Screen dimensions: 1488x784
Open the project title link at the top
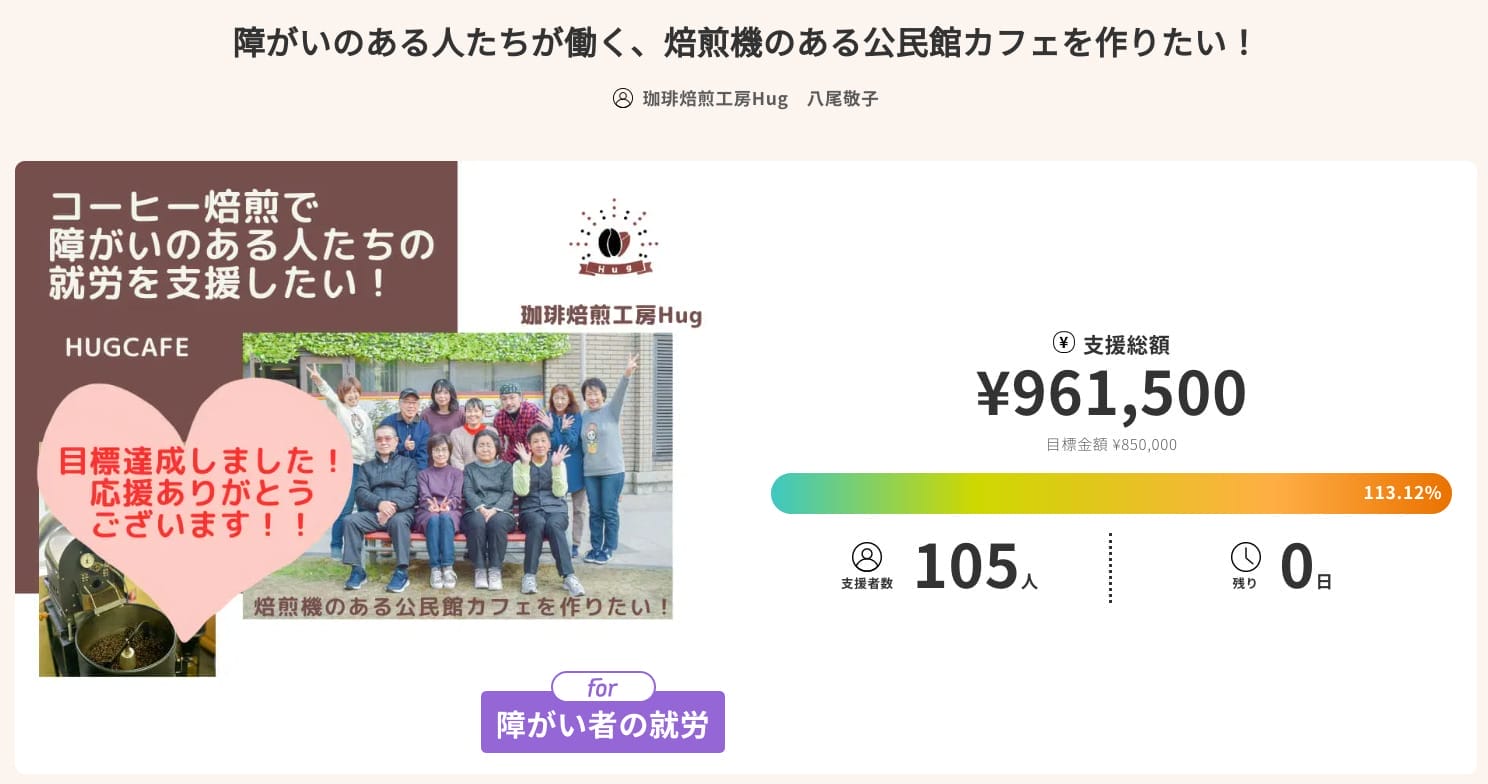pyautogui.click(x=744, y=42)
